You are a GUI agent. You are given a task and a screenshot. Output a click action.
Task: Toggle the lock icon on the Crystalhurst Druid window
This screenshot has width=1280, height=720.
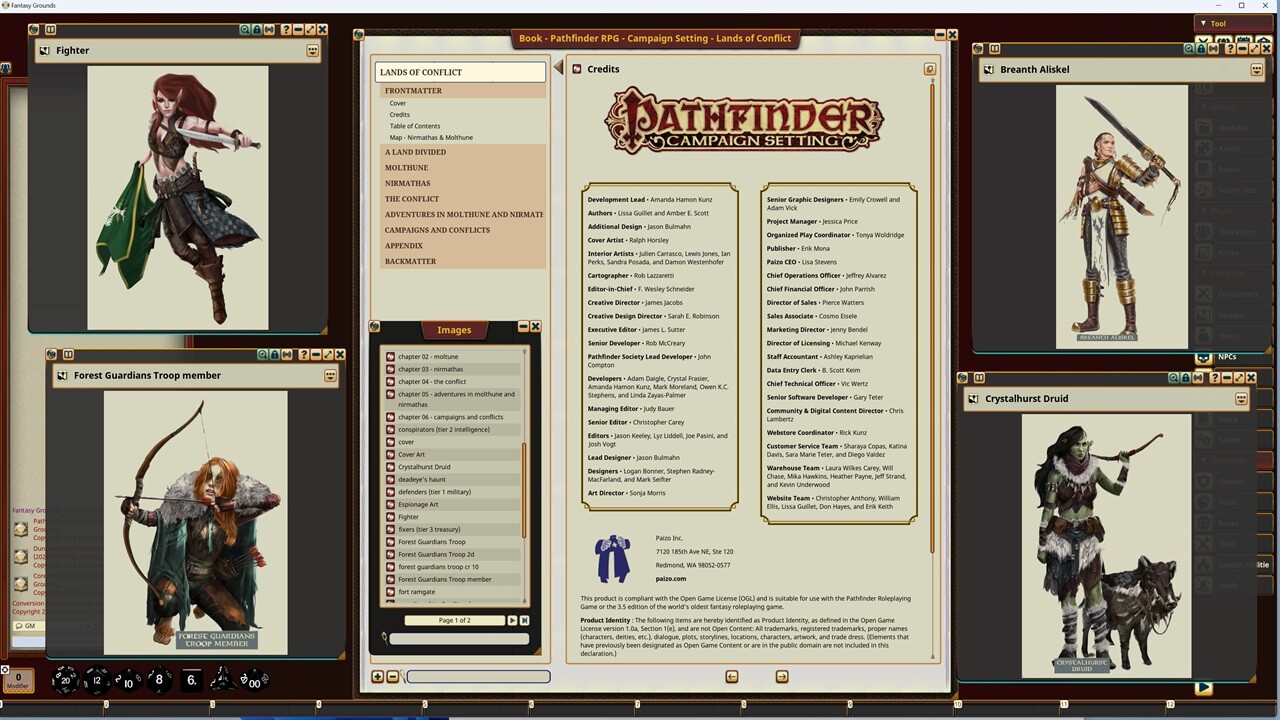(x=1185, y=378)
